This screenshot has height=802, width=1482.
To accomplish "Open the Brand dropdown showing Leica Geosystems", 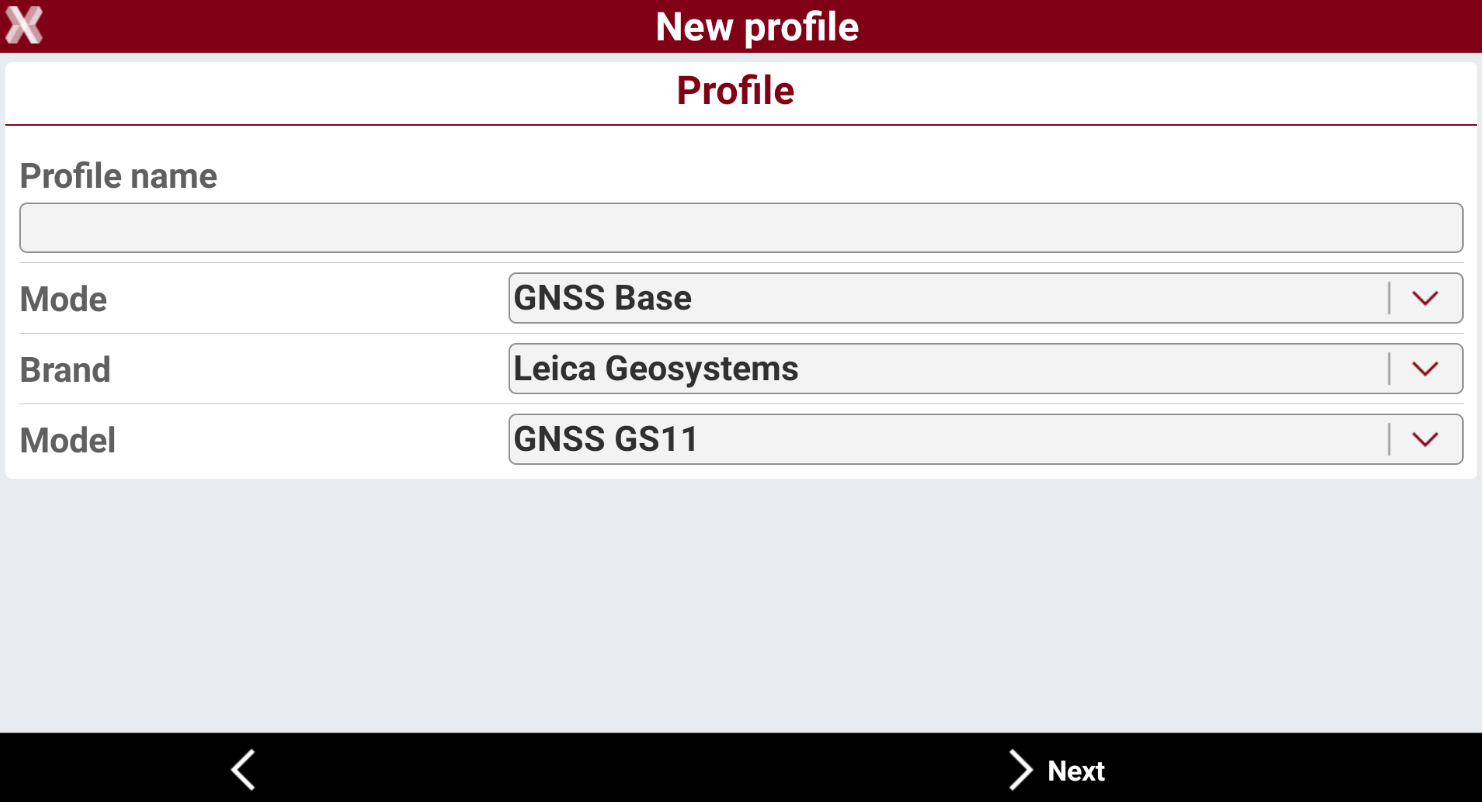I will 986,369.
